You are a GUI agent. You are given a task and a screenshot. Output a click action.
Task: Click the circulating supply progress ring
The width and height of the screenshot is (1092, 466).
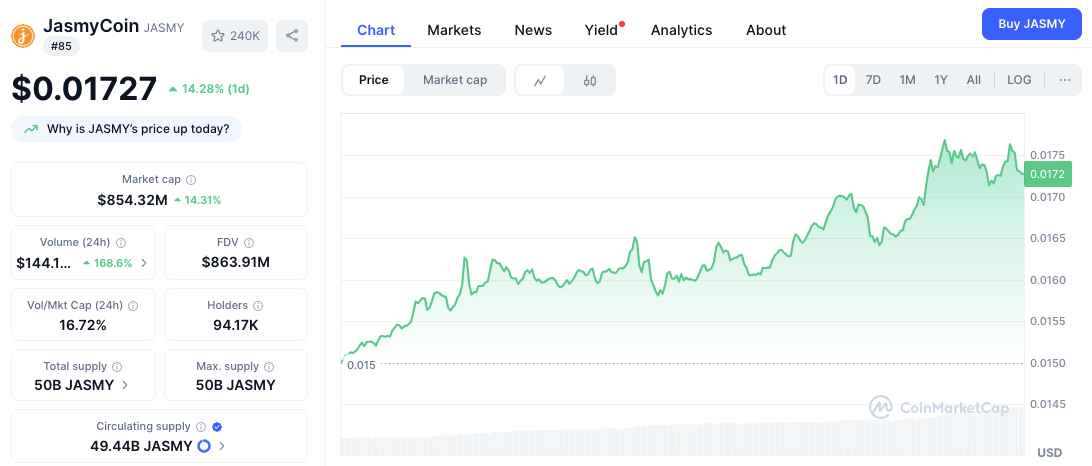click(204, 446)
